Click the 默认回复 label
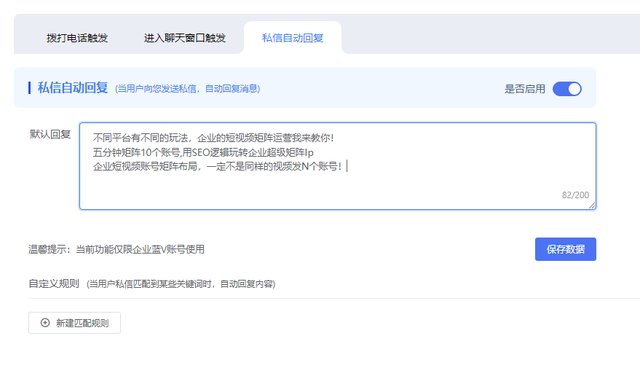Viewport: 640px width, 384px height. [x=50, y=134]
